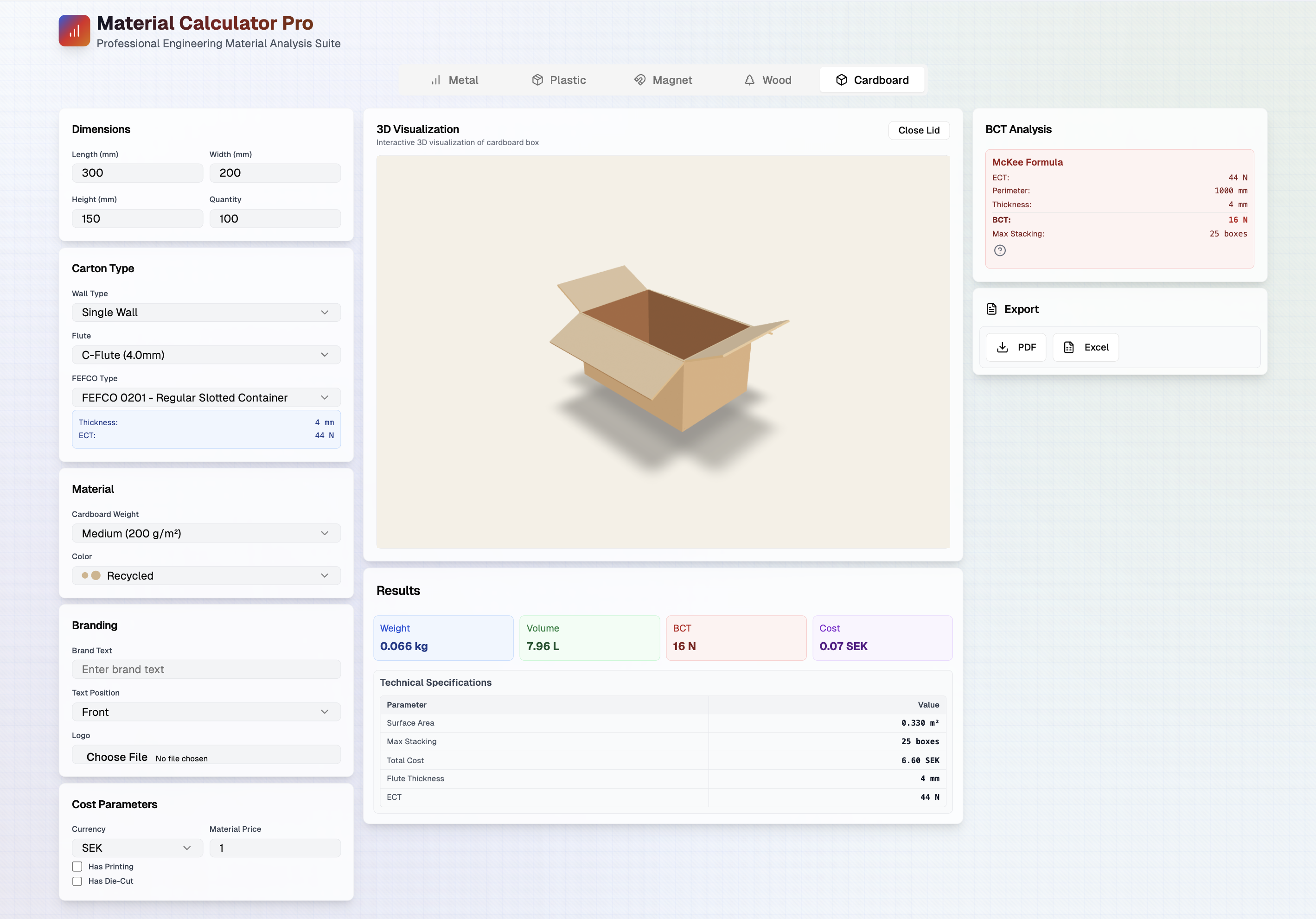
Task: Open the McKee Formula help tooltip icon
Action: [1000, 250]
